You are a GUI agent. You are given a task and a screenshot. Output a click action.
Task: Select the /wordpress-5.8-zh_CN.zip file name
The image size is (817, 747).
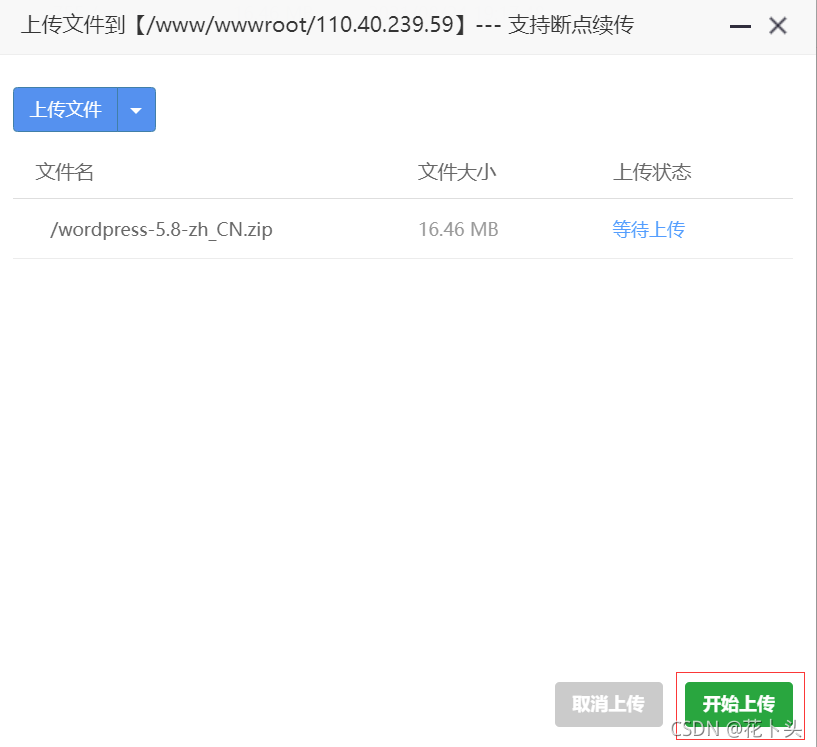click(161, 229)
